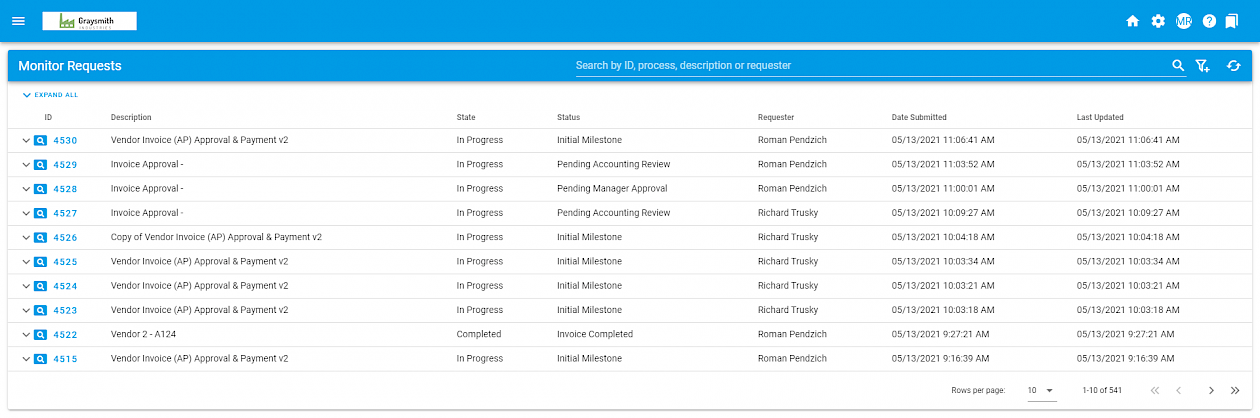This screenshot has width=1260, height=418.
Task: Click the Date Submitted column header
Action: 919,118
